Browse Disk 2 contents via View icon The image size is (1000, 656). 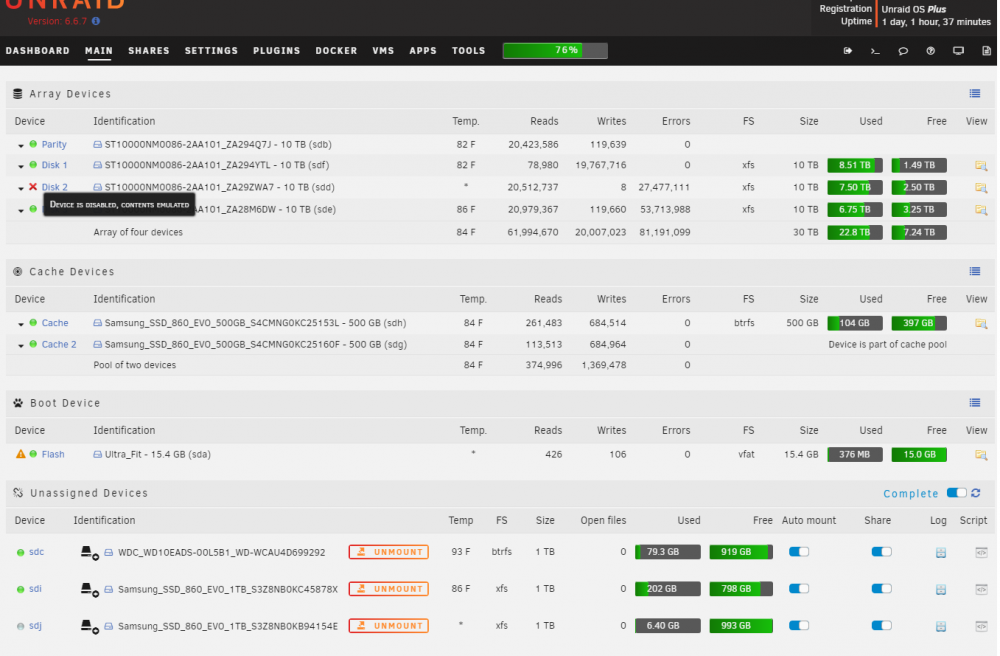(x=981, y=187)
